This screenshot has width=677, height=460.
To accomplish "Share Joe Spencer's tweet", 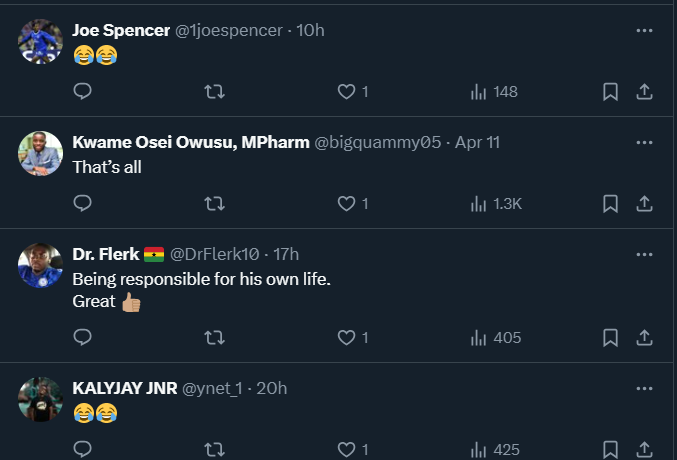I will click(x=645, y=92).
